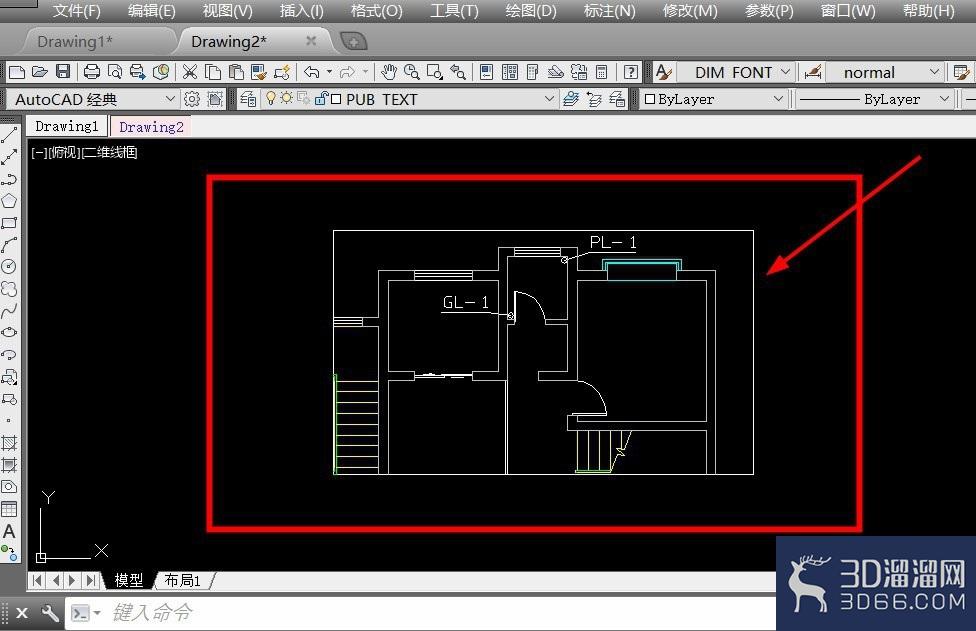Screen dimensions: 976x631
Task: Select the Spline draw tool
Action: (x=9, y=311)
